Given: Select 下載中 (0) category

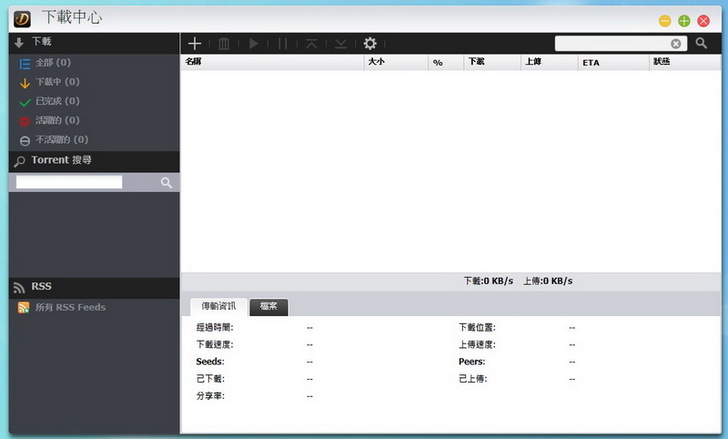Looking at the screenshot, I should [x=57, y=82].
